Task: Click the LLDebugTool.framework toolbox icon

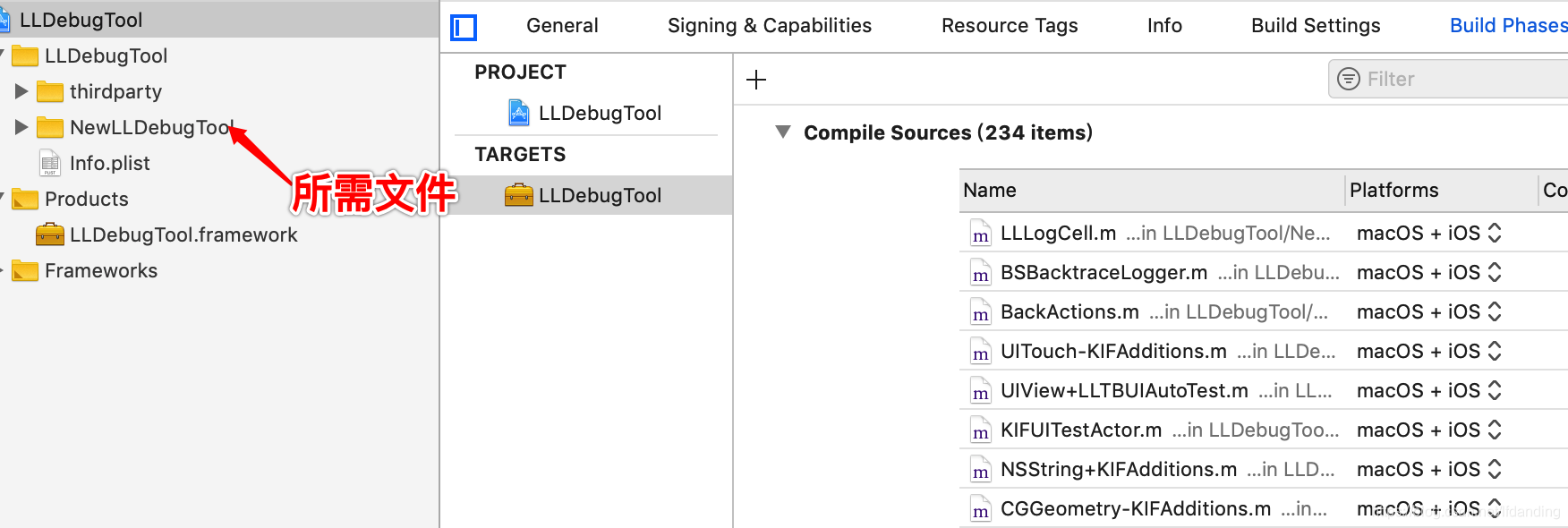Action: pyautogui.click(x=50, y=234)
